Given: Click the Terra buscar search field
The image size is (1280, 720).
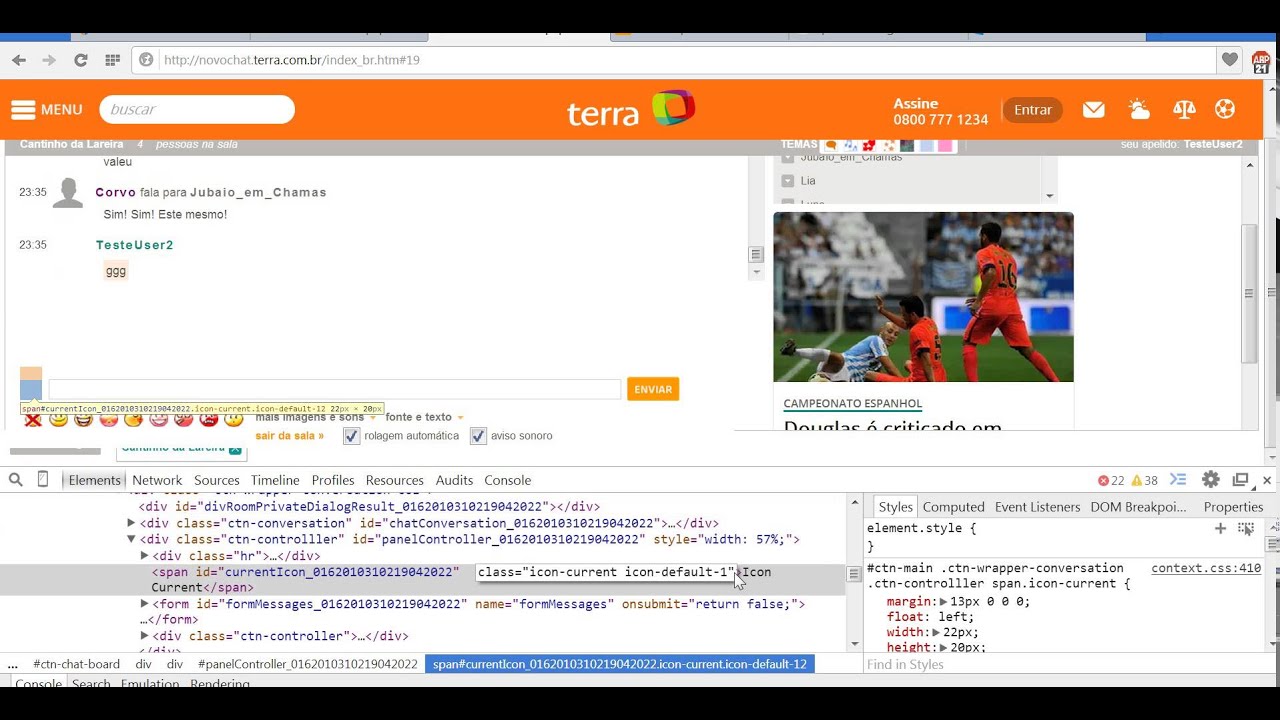Looking at the screenshot, I should click(x=197, y=109).
